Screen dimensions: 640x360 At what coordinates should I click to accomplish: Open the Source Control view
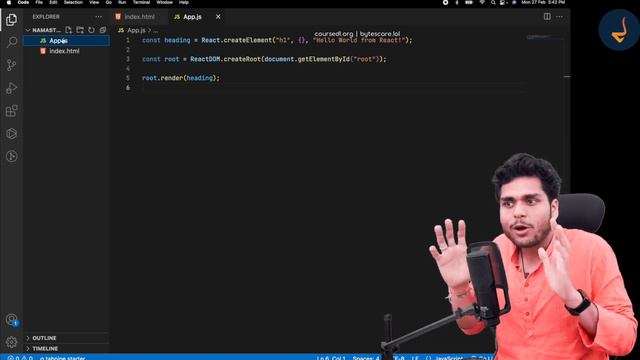coord(11,65)
